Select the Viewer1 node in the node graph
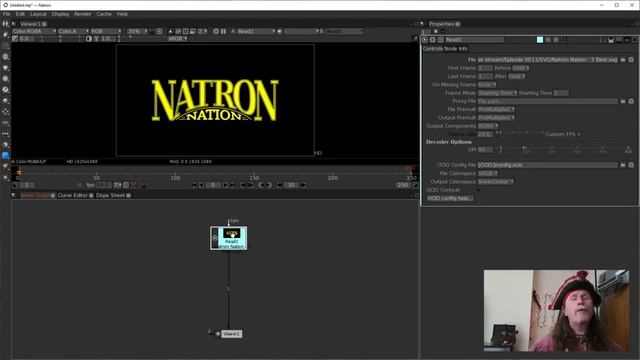The image size is (640, 360). (231, 334)
